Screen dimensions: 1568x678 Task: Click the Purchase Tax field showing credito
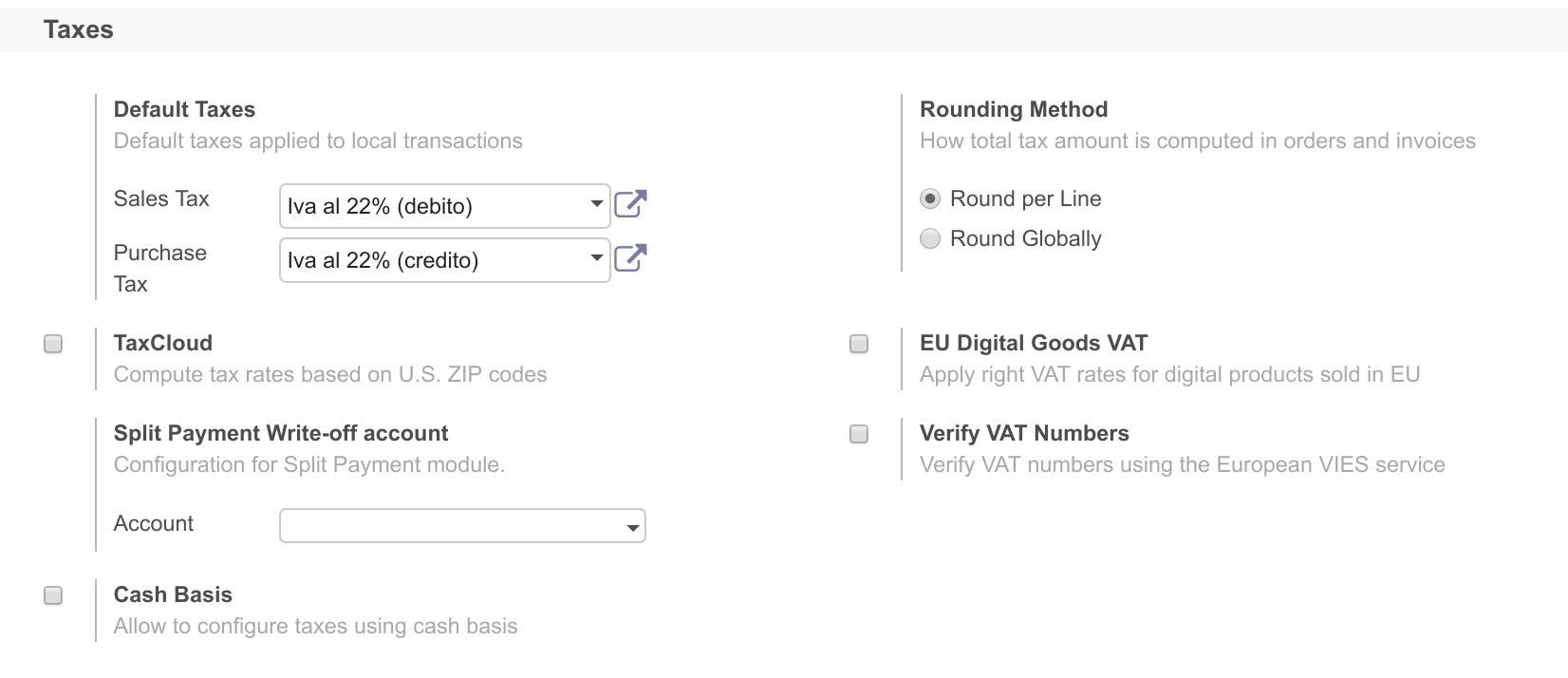point(444,260)
